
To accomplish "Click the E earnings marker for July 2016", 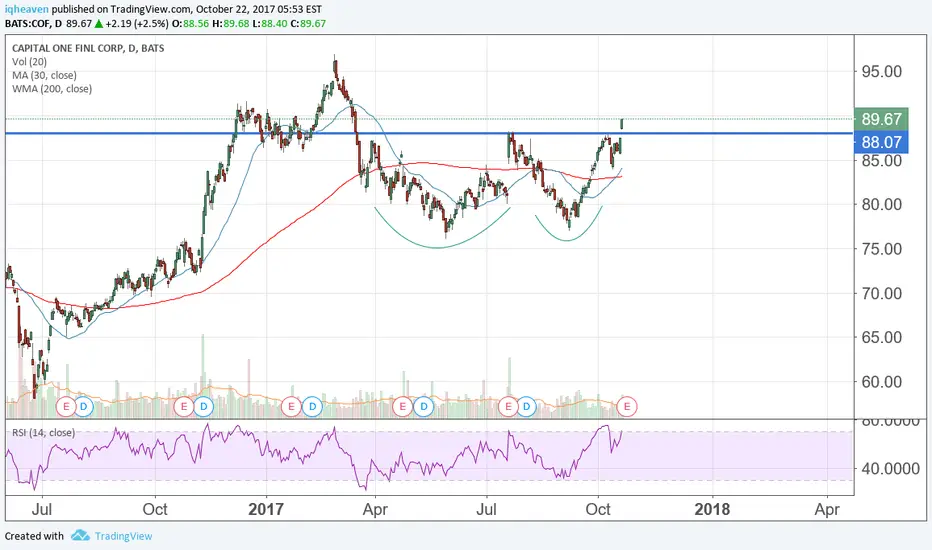I will pos(65,407).
